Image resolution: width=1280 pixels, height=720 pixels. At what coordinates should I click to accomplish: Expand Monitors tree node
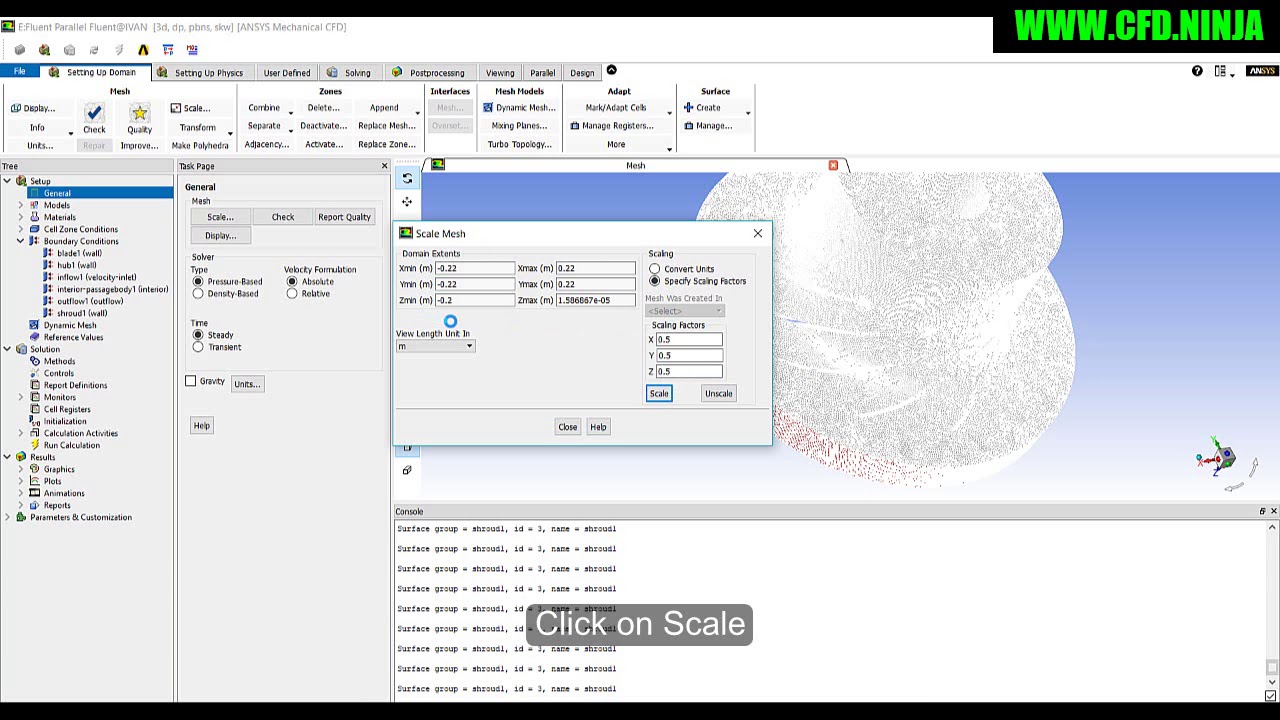point(20,397)
